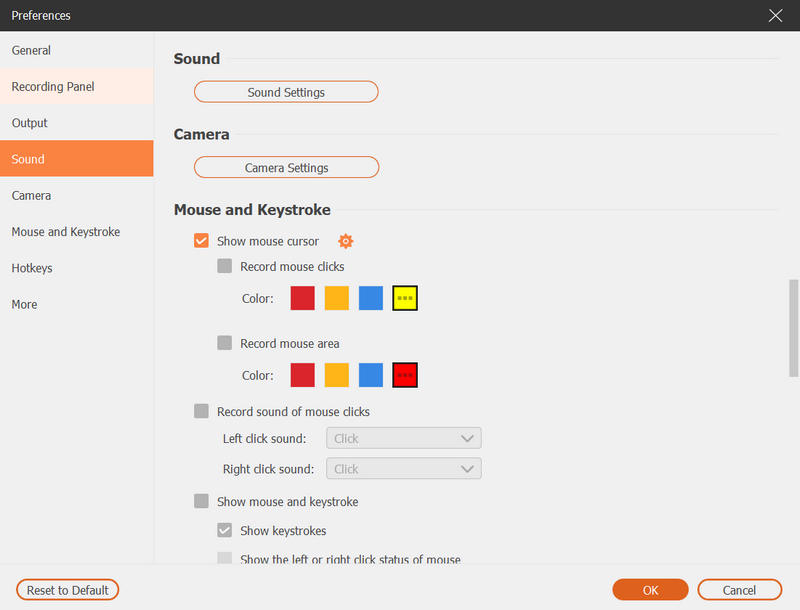Screen dimensions: 800x610
Task: Enable Record mouse clicks
Action: [225, 266]
